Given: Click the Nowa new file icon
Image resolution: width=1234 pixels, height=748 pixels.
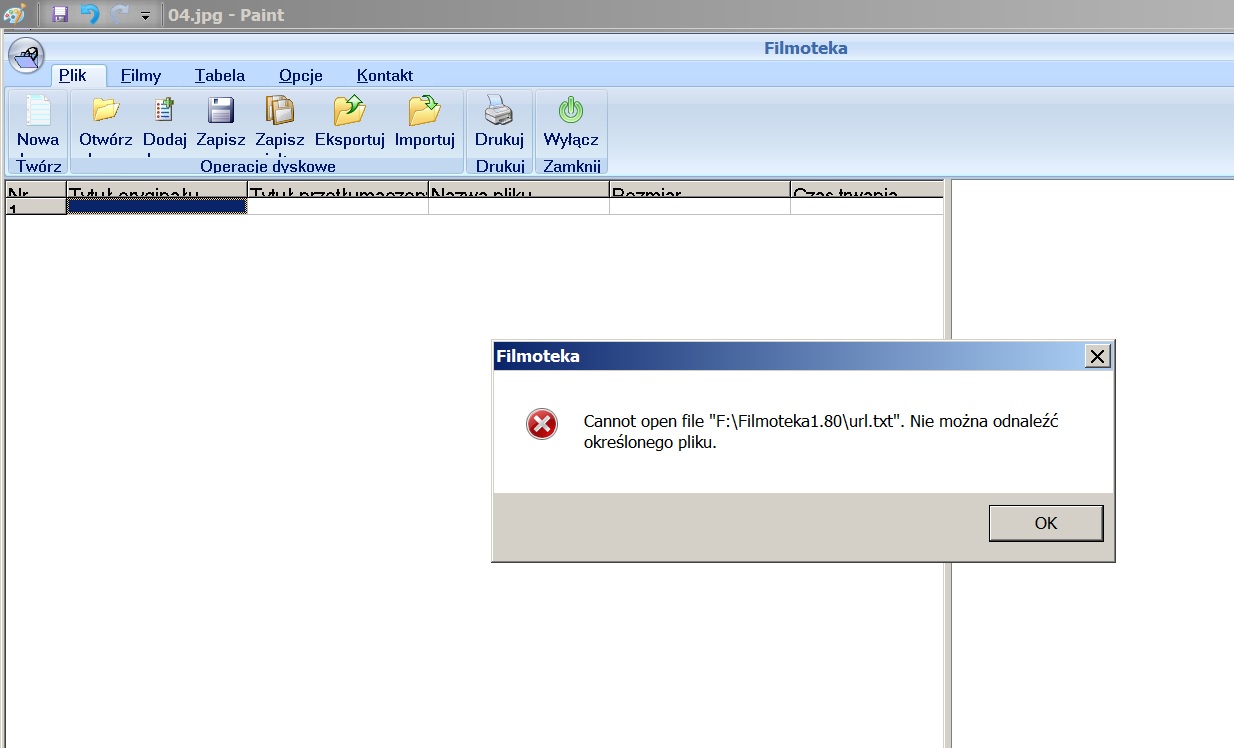Looking at the screenshot, I should point(38,111).
